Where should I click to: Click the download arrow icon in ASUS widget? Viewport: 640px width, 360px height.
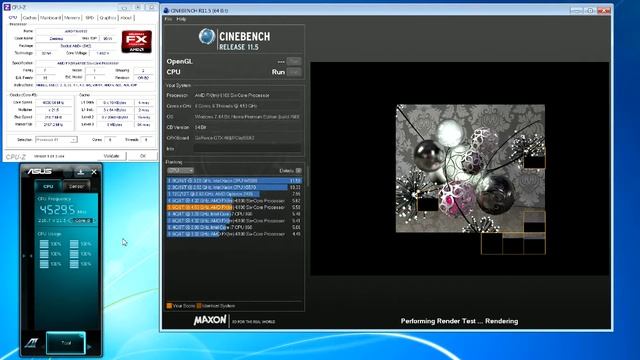pos(81,172)
